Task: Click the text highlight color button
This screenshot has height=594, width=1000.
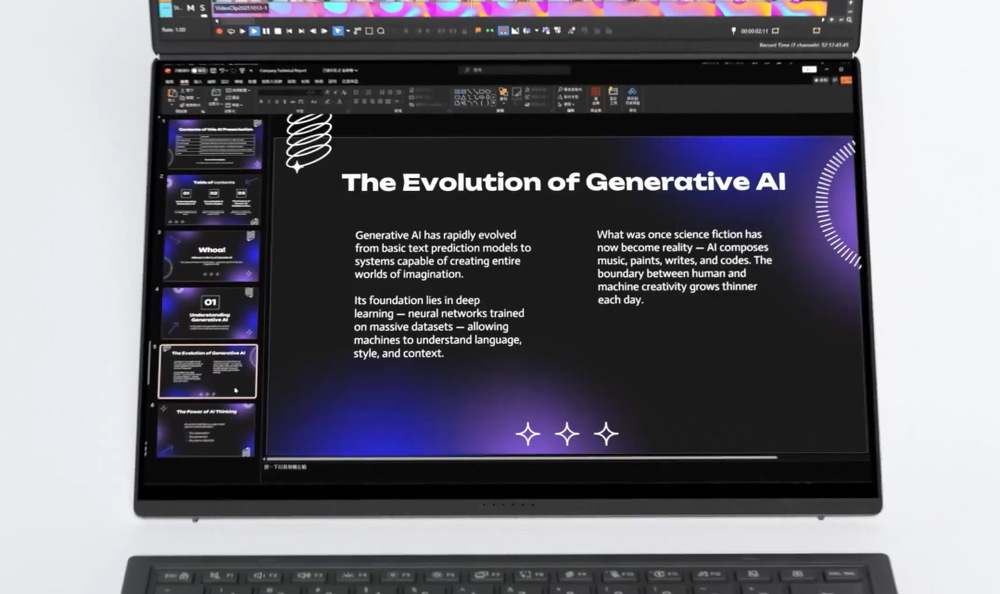Action: coord(327,101)
